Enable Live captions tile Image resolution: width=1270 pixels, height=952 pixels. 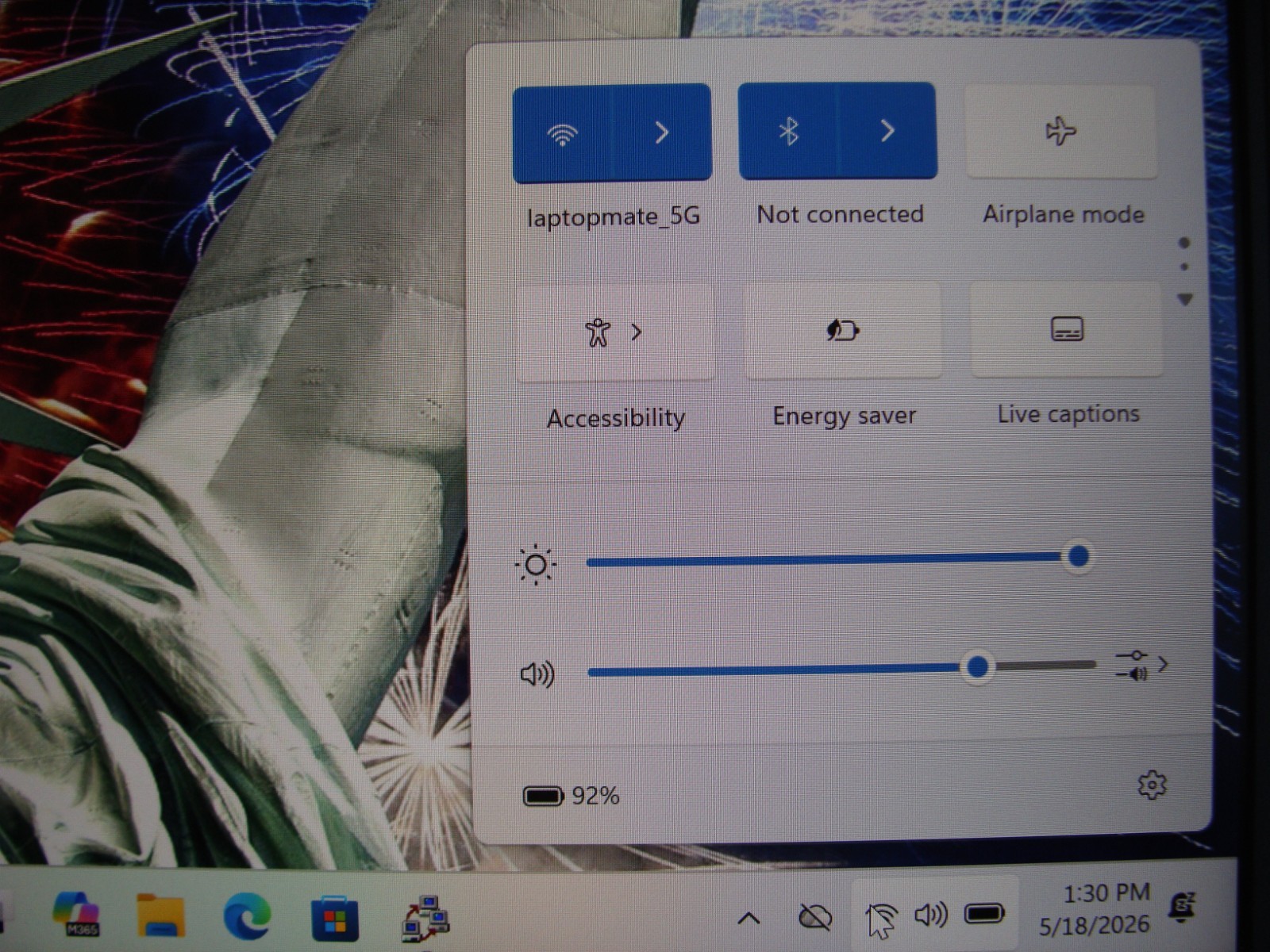point(1066,329)
